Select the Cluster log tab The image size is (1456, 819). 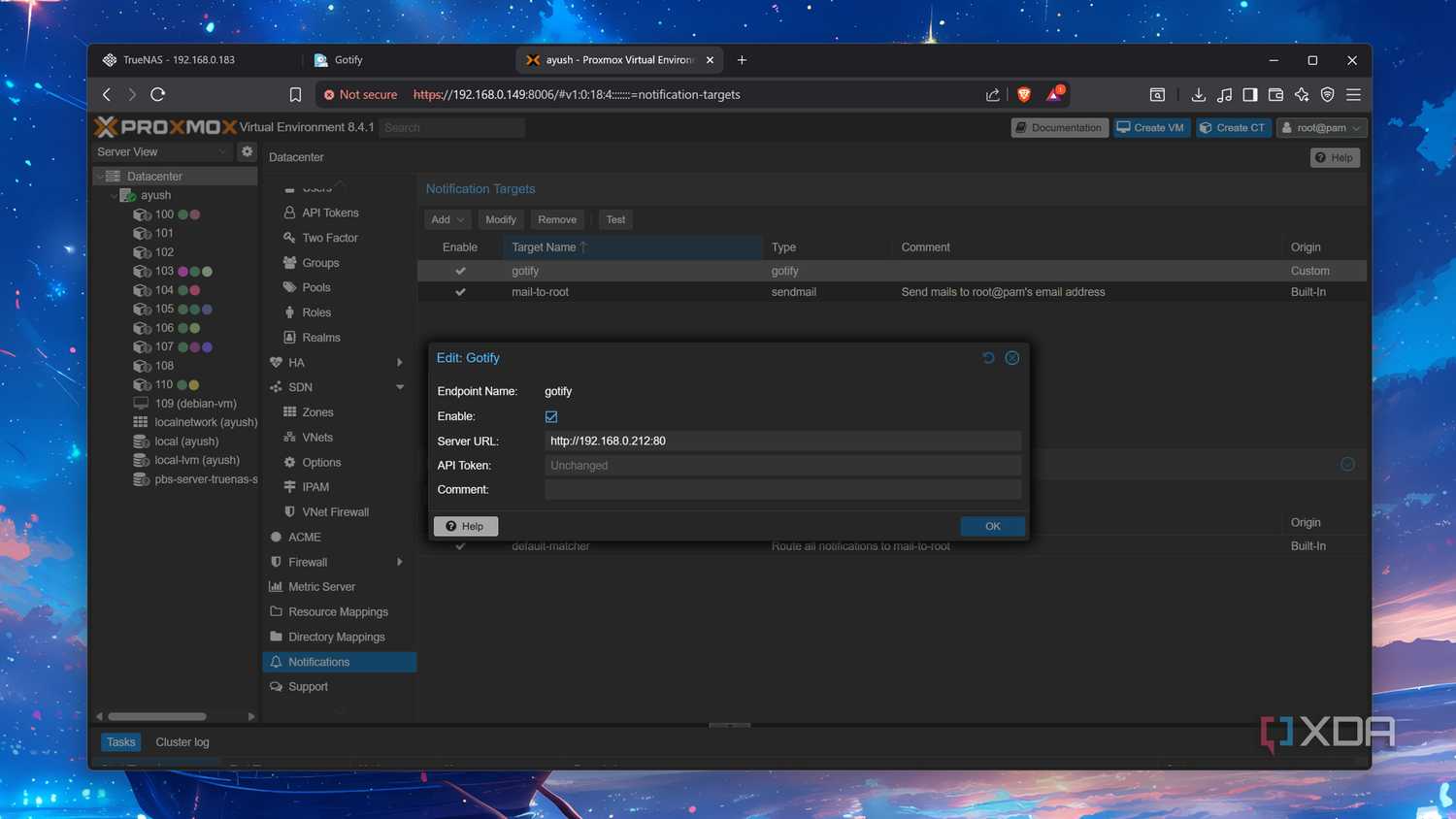click(x=182, y=742)
